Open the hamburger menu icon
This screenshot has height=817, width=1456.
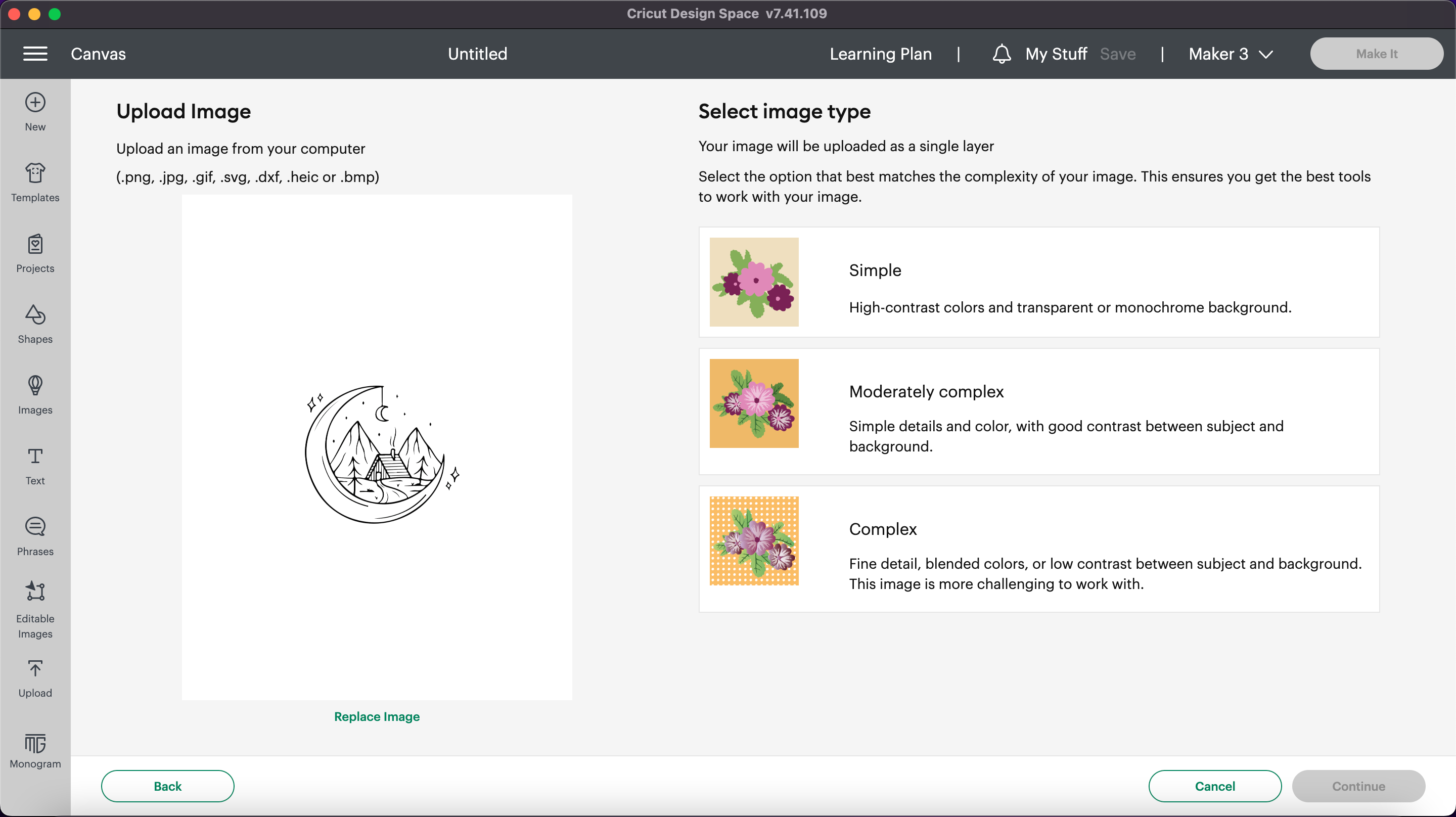point(35,54)
